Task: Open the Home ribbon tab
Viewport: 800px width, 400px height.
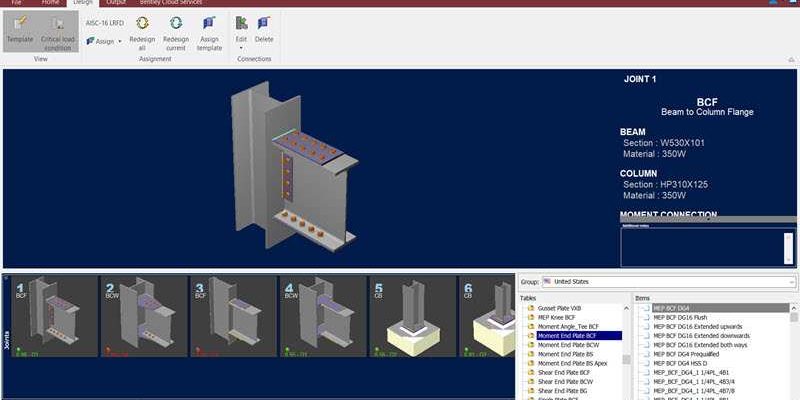Action: coord(50,3)
